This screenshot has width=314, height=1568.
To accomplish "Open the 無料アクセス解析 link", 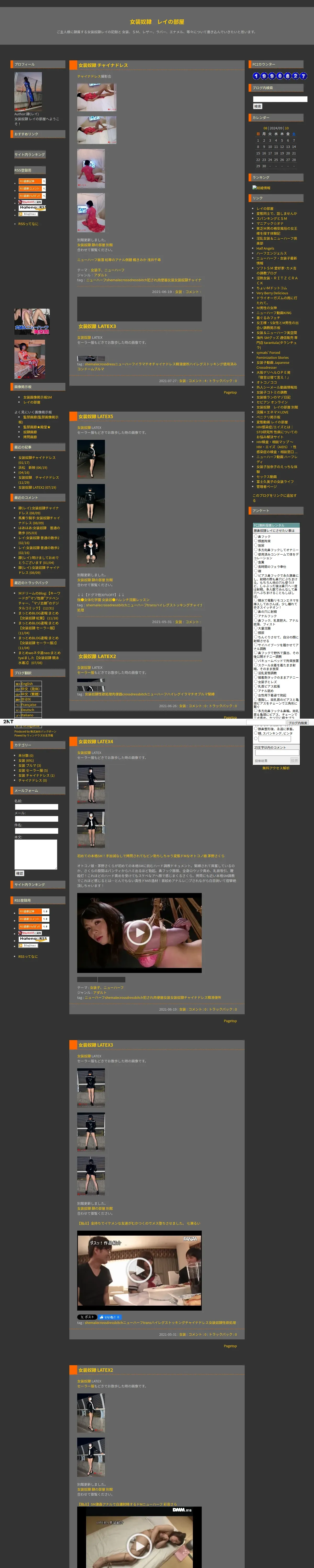I will (276, 768).
